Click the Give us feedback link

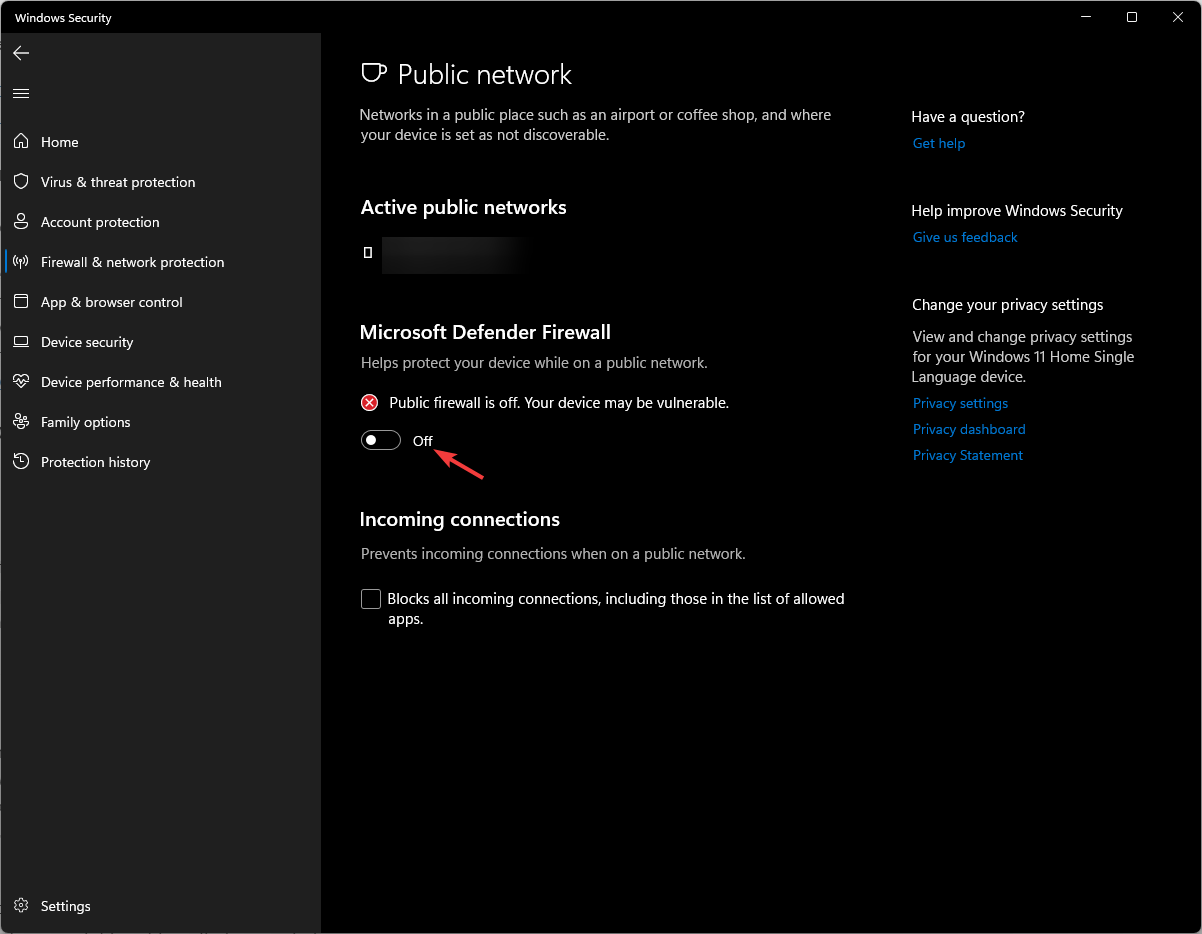click(965, 237)
